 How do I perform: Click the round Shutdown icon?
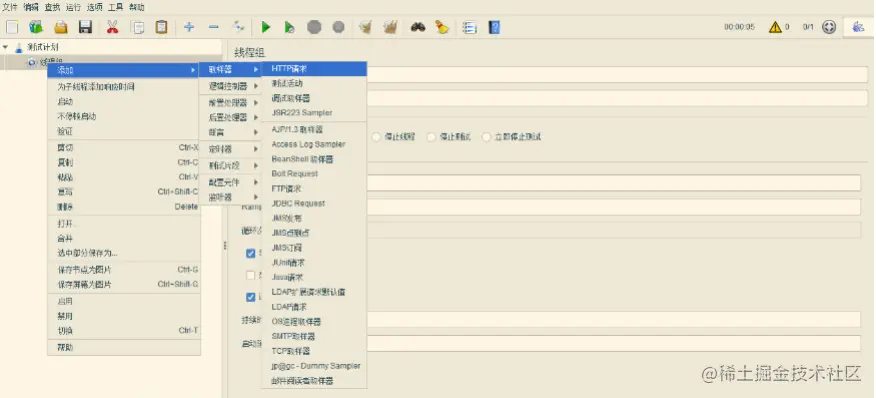pos(339,27)
